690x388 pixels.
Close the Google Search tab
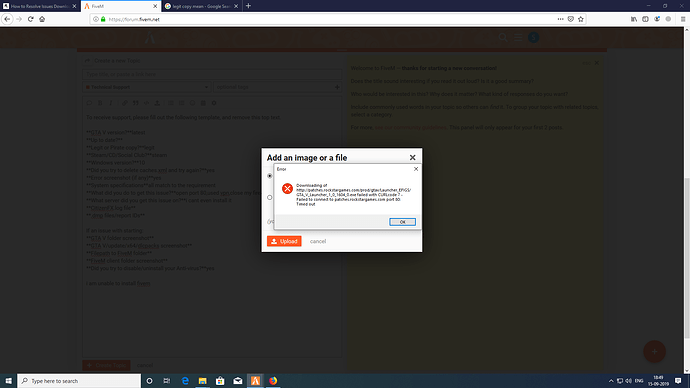(236, 6)
